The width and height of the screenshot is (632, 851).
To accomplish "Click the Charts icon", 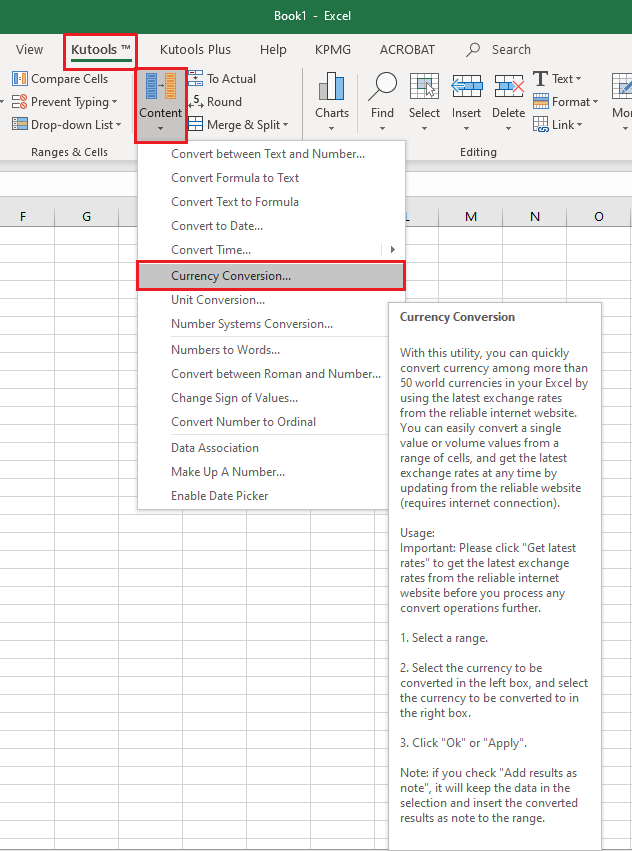I will [x=332, y=87].
